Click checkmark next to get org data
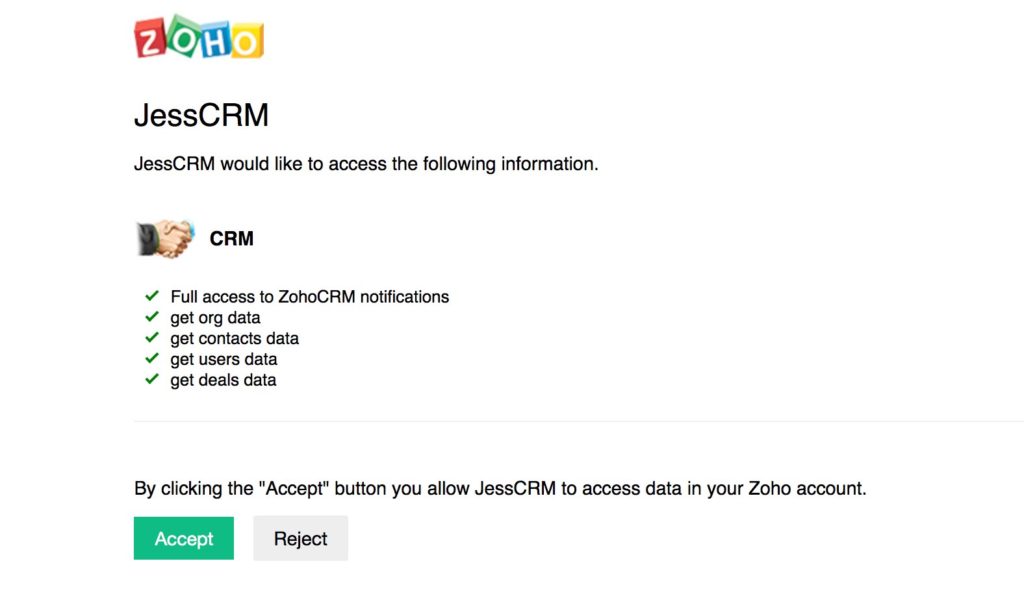The height and width of the screenshot is (596, 1024). [x=152, y=317]
